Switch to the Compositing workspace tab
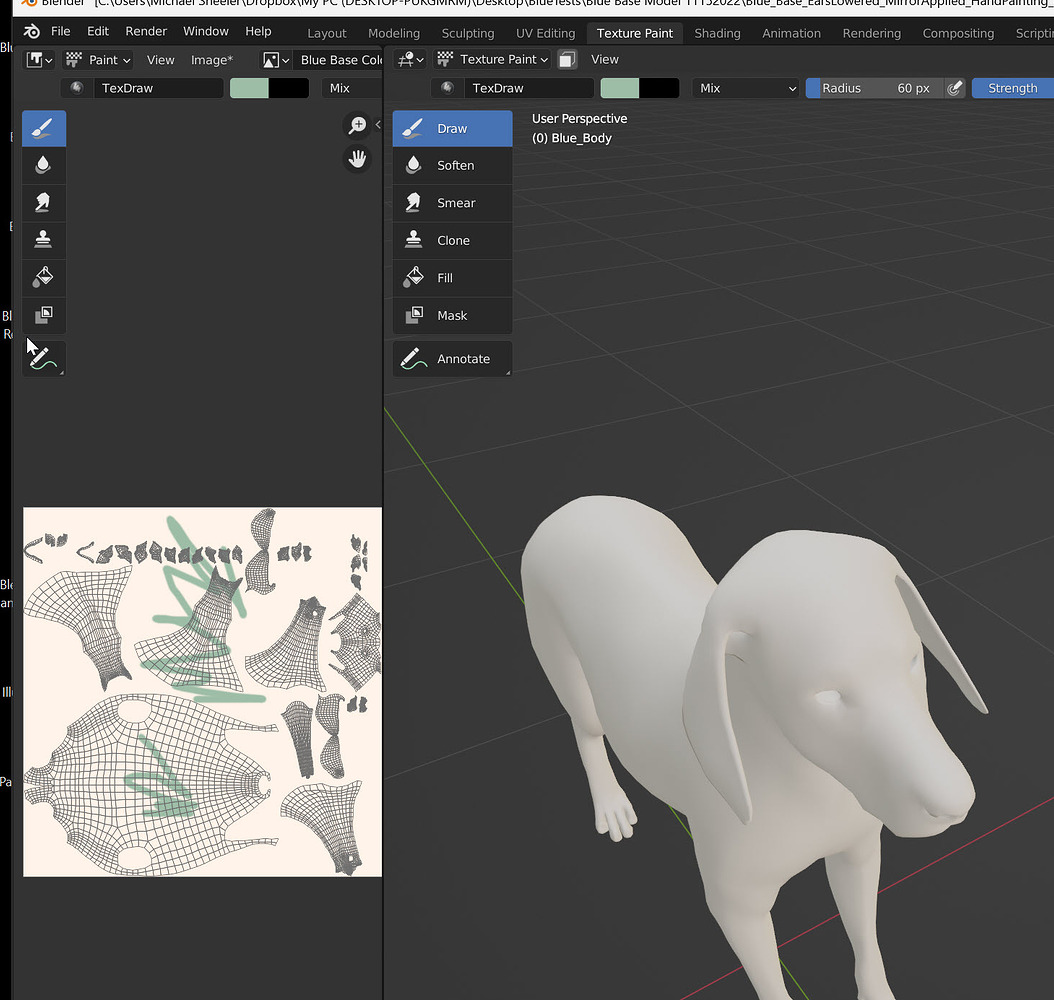Viewport: 1054px width, 1000px height. [x=958, y=33]
